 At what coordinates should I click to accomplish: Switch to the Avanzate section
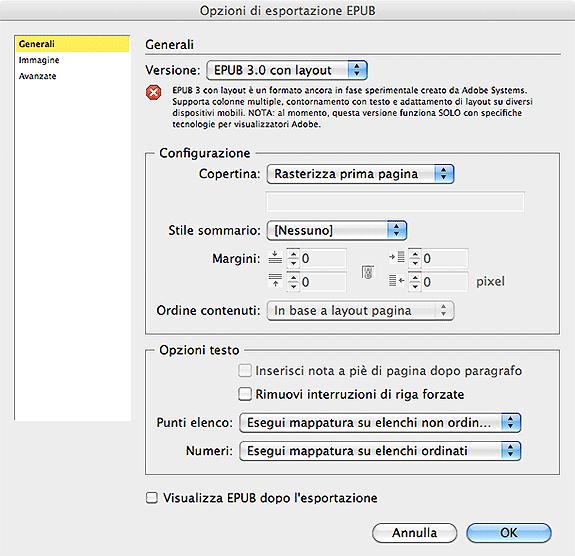(37, 76)
